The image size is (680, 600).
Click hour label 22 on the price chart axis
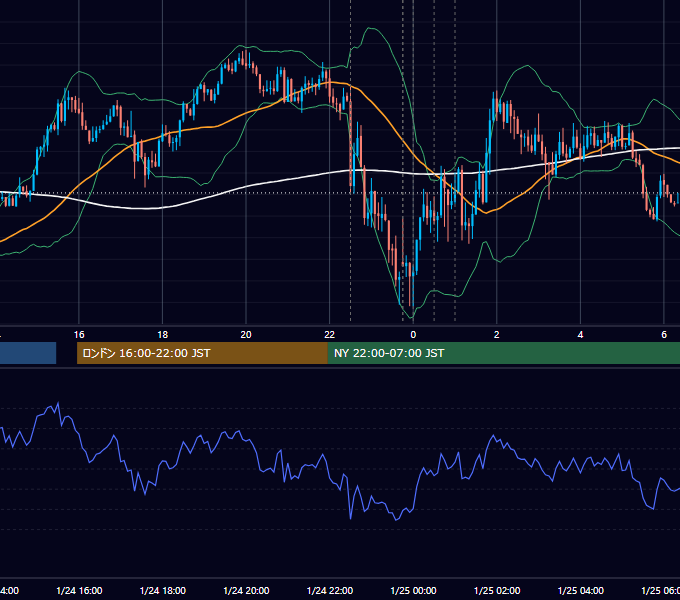330,335
